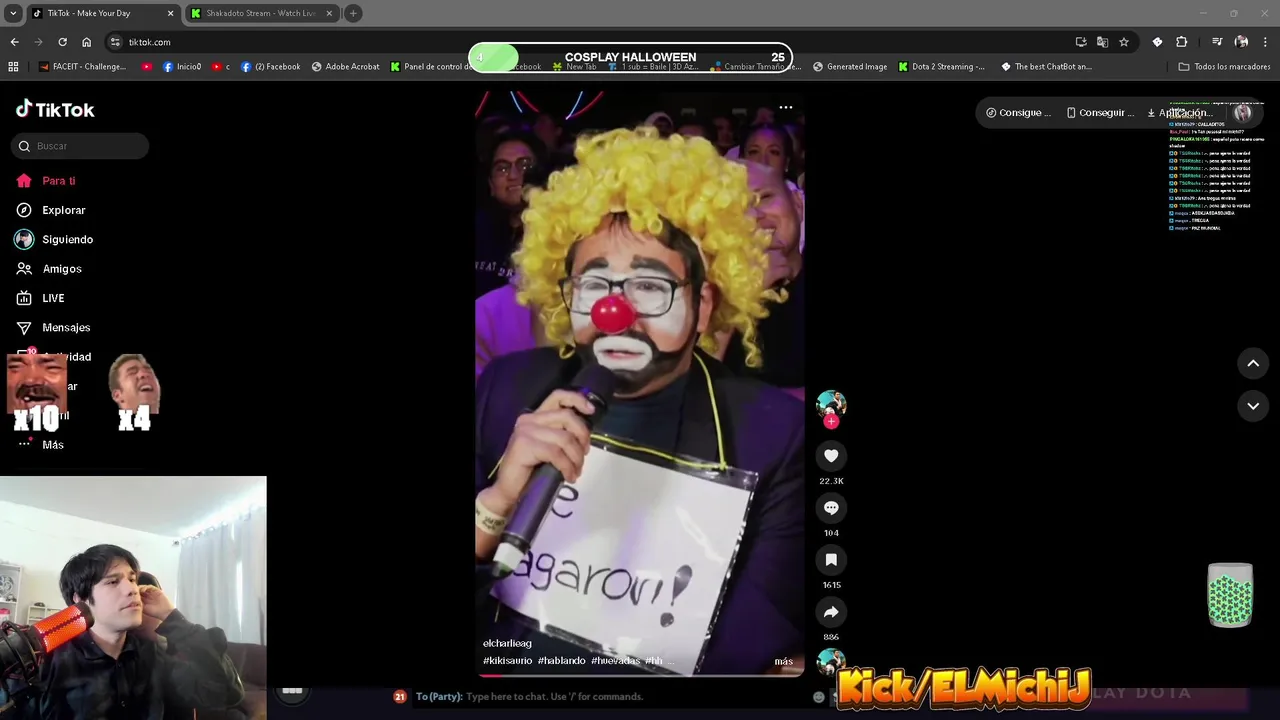1280x720 pixels.
Task: Open the three-dot video options menu
Action: (786, 107)
